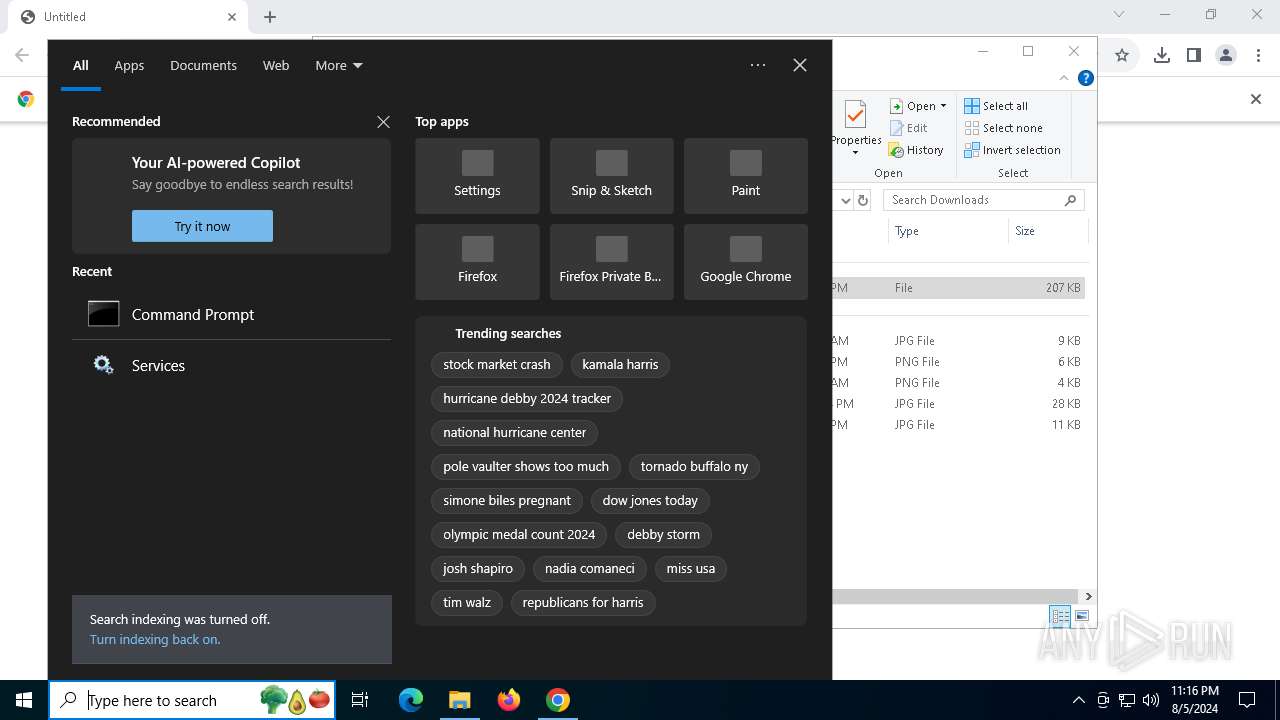Launch Google Chrome tile in Top apps
1280x720 pixels.
coord(745,262)
